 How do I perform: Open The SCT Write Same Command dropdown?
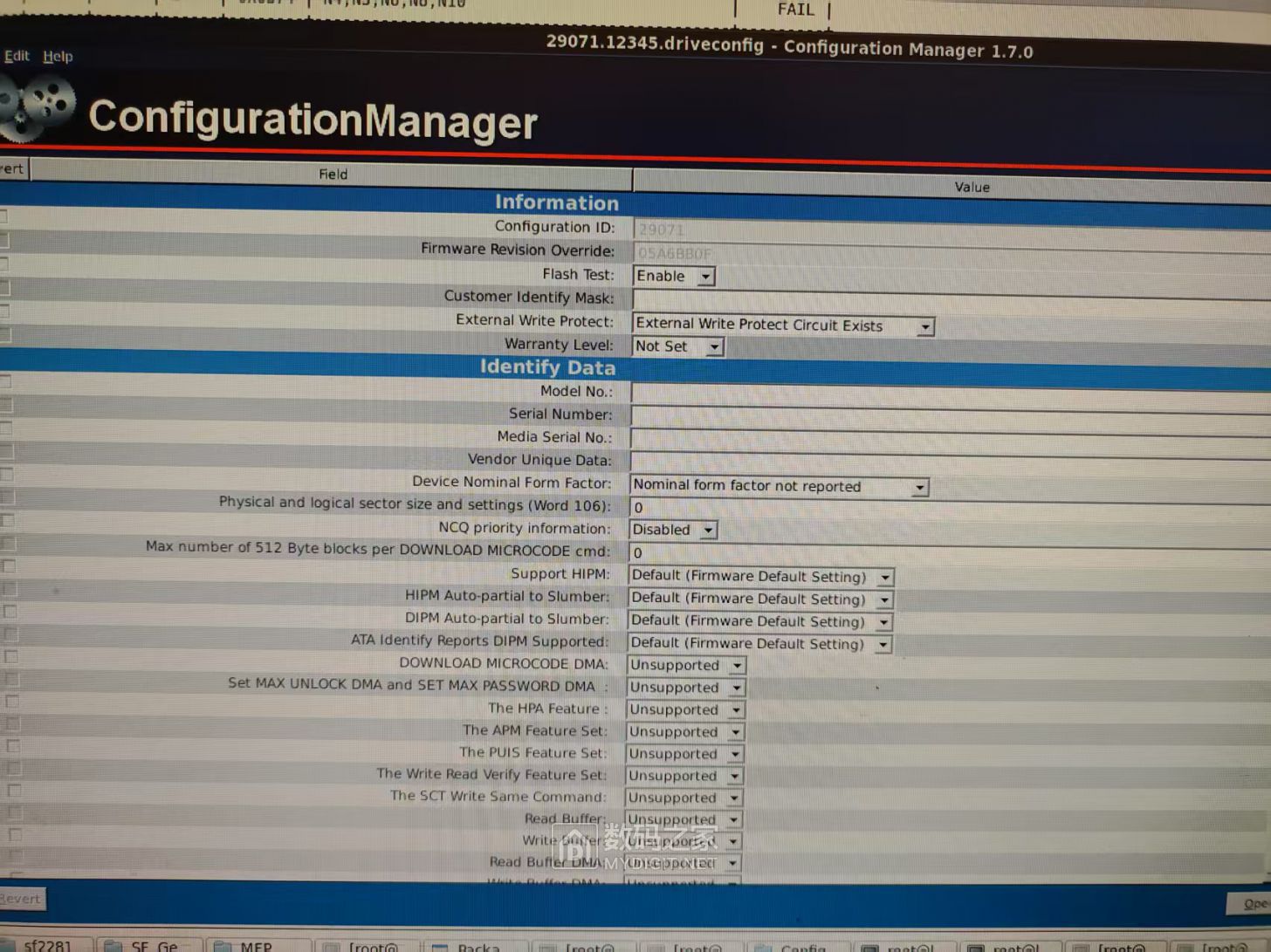(684, 798)
